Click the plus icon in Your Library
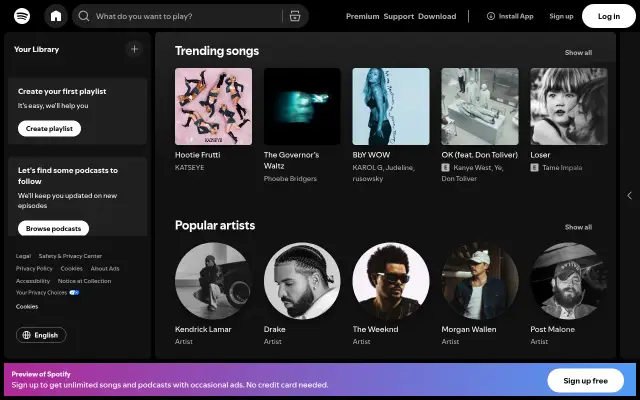Image resolution: width=640 pixels, height=400 pixels. pos(134,49)
